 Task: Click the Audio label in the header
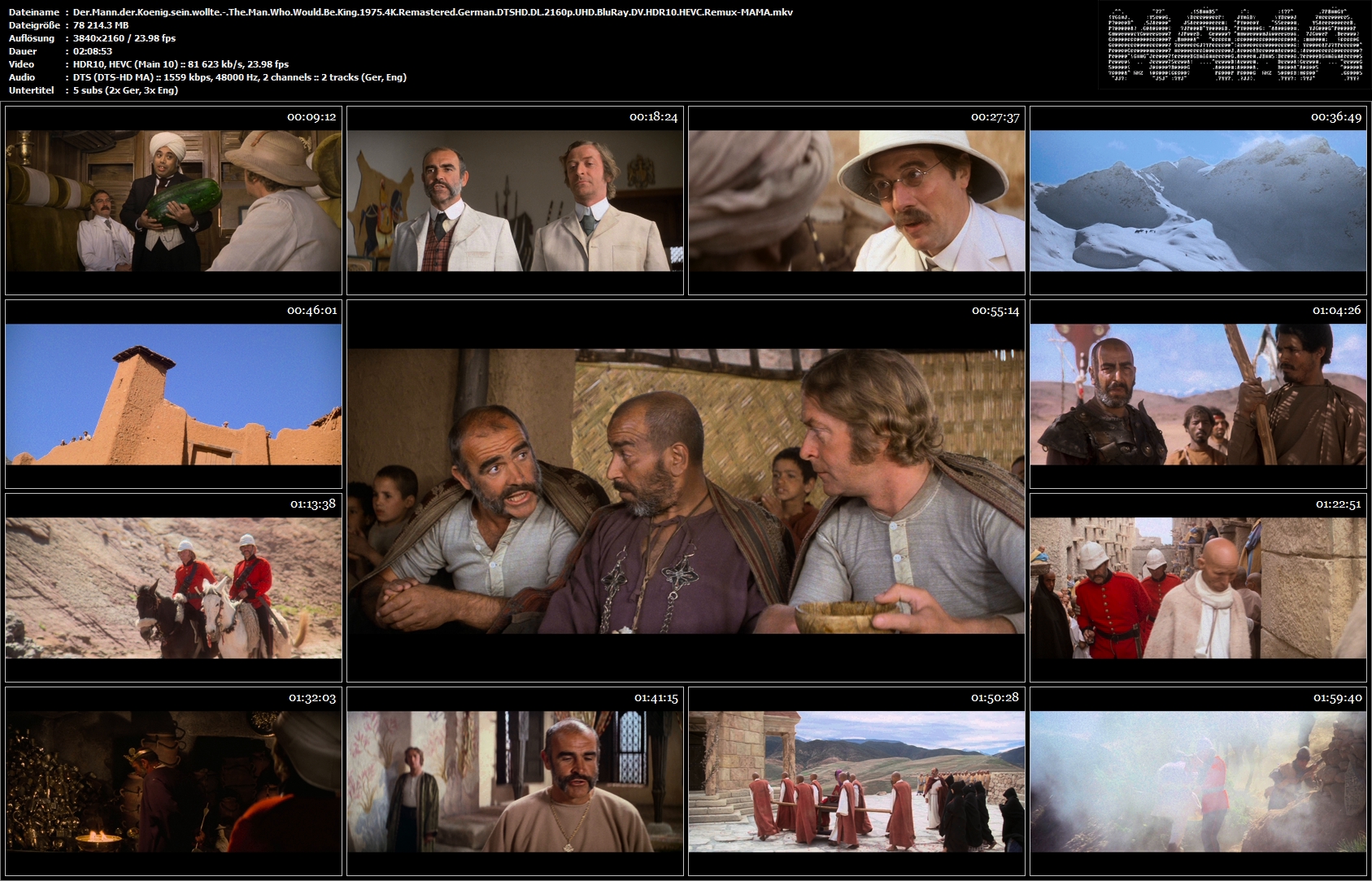[22, 77]
